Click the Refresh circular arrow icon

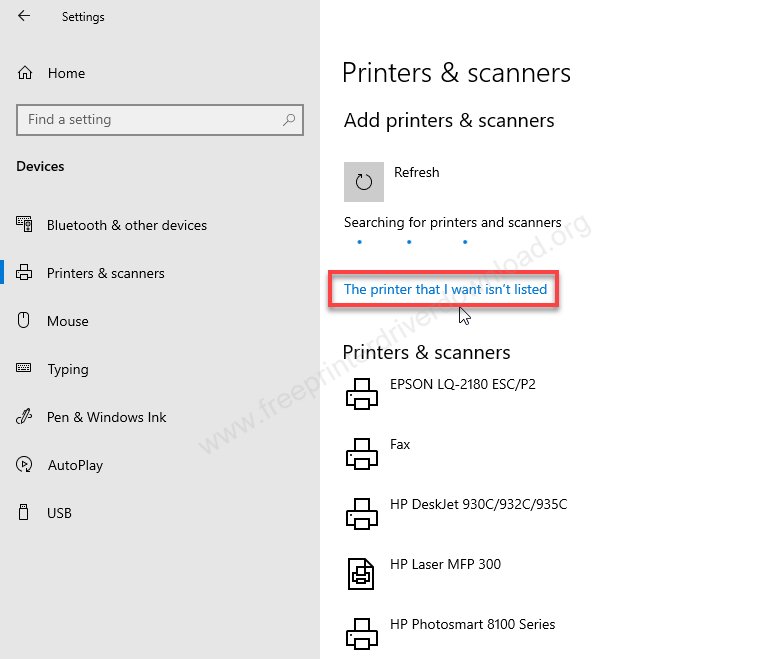[x=364, y=182]
